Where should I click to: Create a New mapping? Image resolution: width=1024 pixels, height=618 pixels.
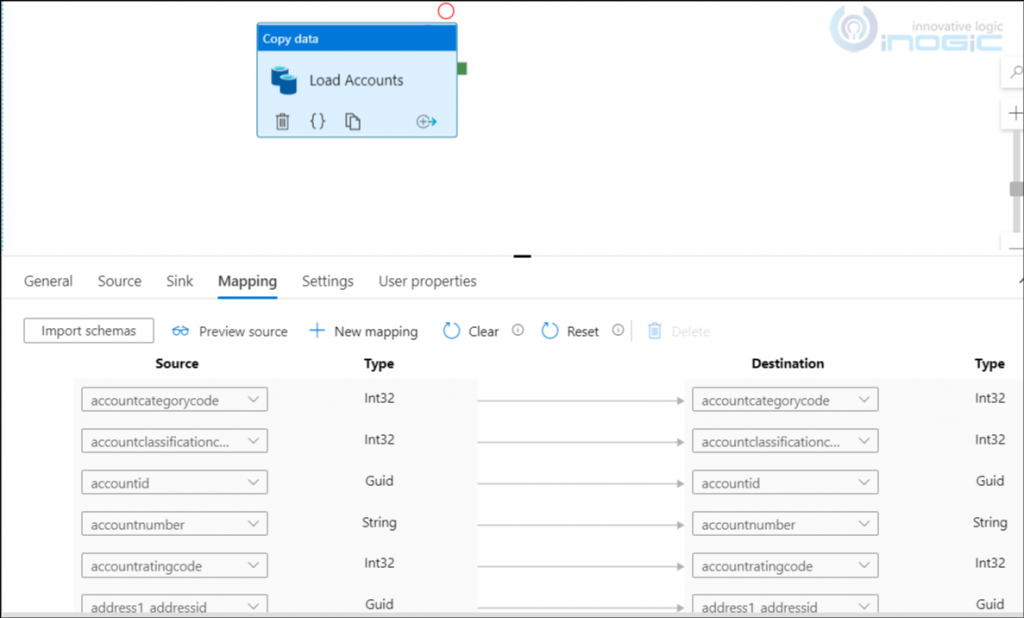[x=363, y=331]
